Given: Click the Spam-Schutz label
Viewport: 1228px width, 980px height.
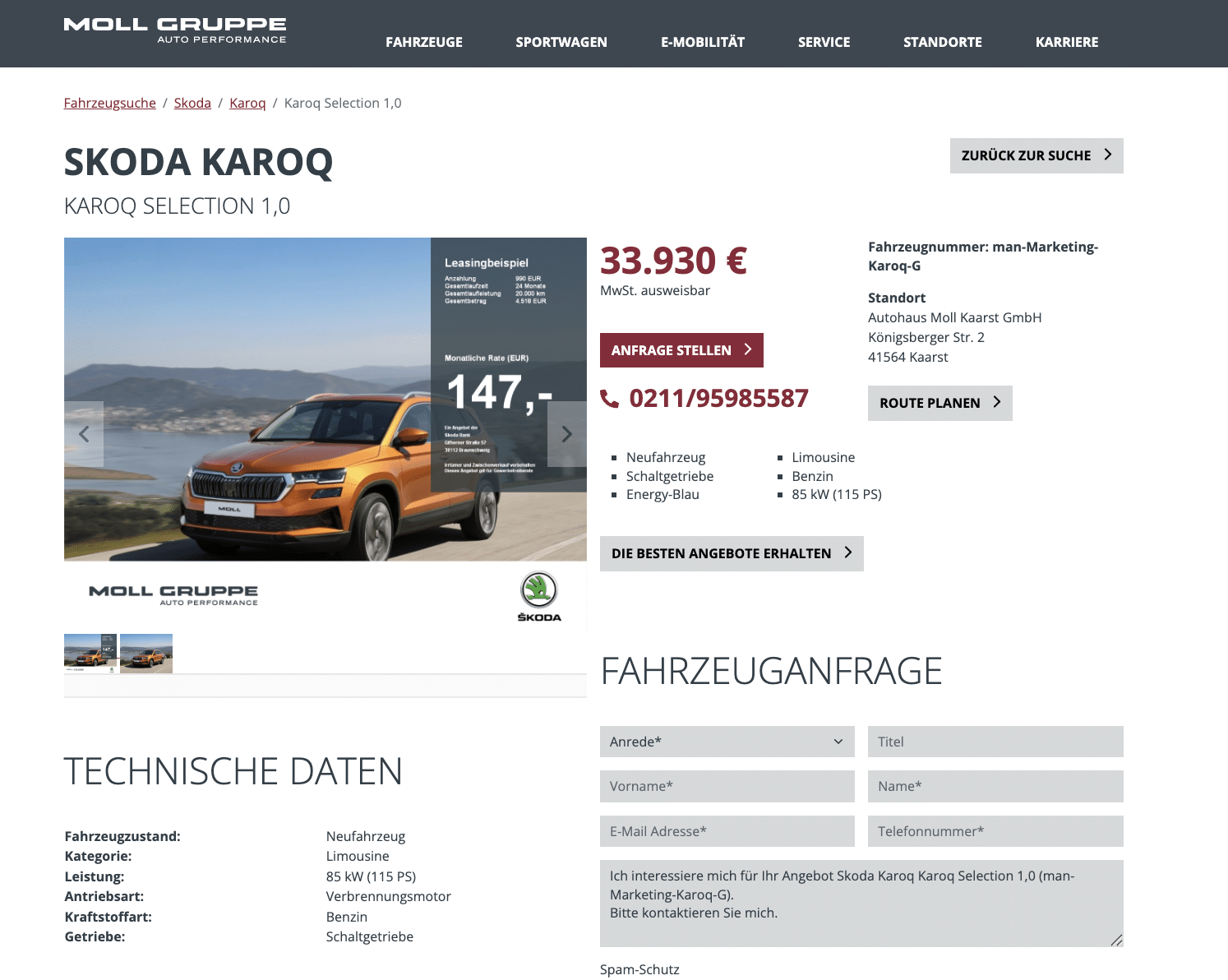Looking at the screenshot, I should click(639, 969).
